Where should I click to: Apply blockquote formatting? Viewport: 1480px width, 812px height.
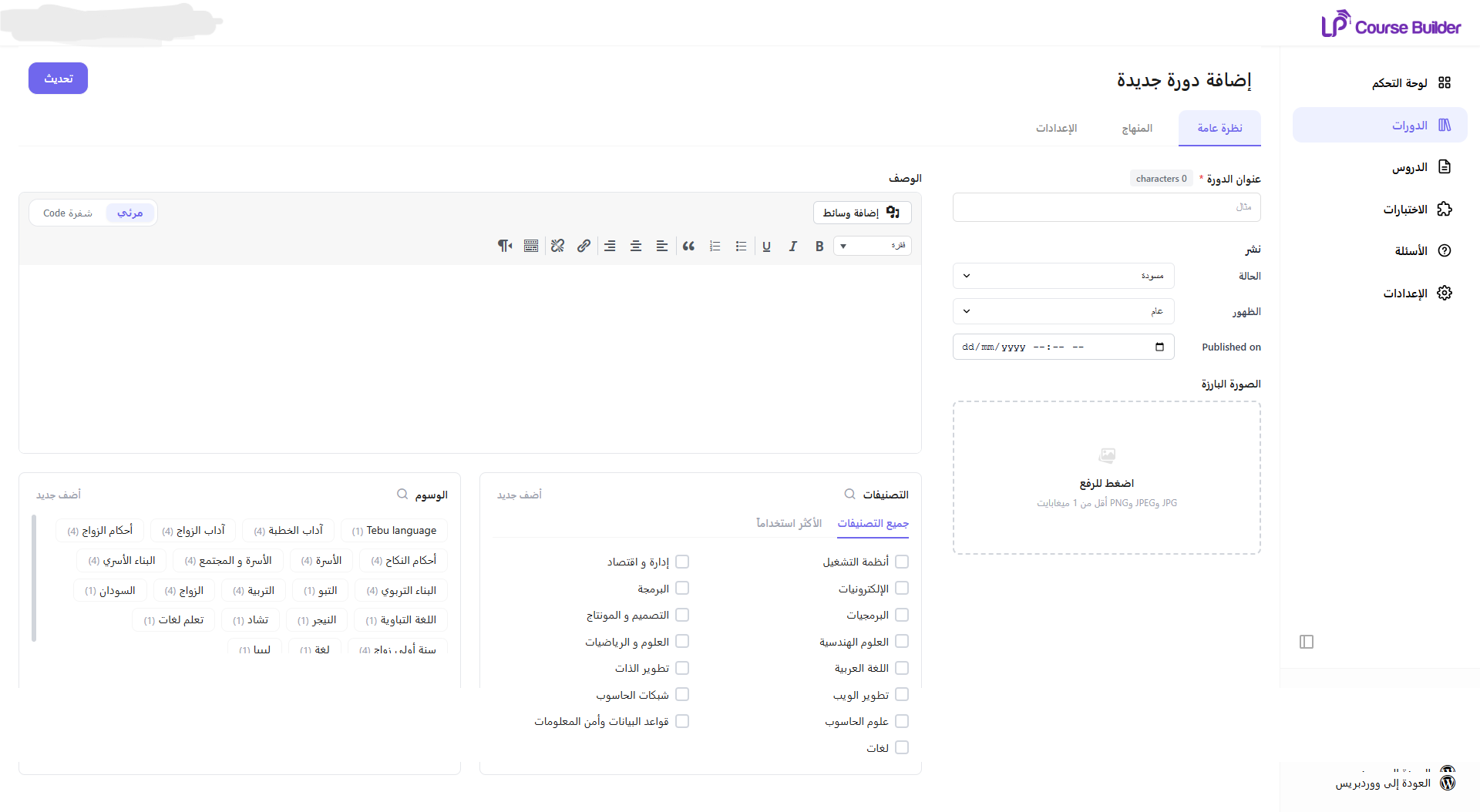pyautogui.click(x=688, y=247)
